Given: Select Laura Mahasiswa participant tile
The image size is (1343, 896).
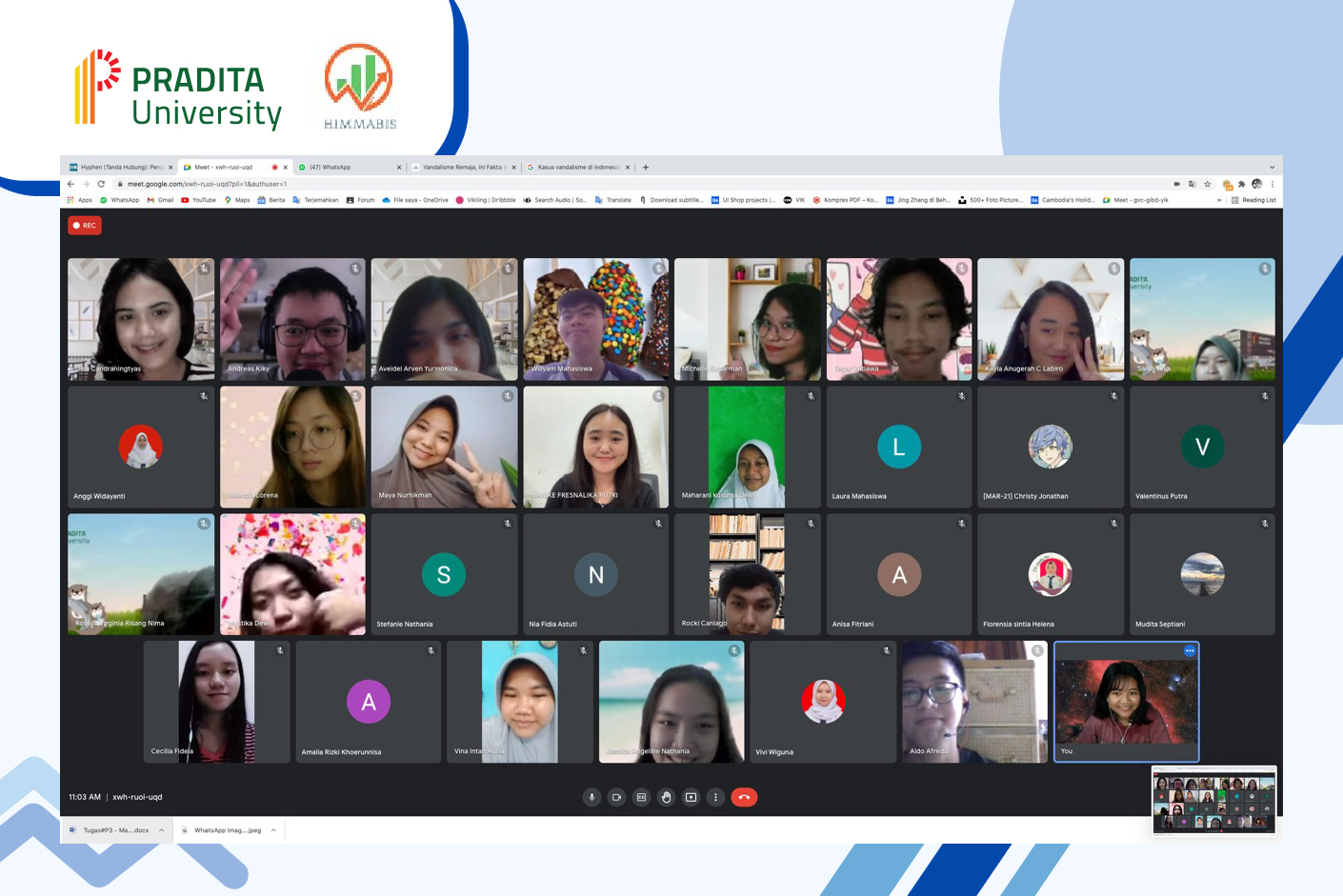Looking at the screenshot, I should 899,447.
